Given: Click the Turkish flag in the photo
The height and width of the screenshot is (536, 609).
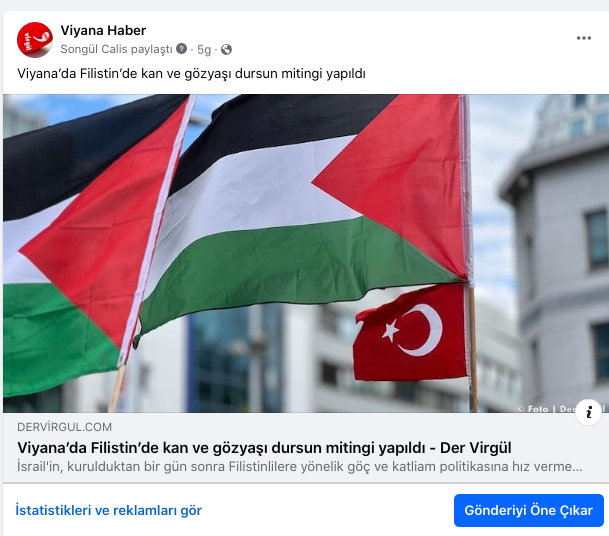Looking at the screenshot, I should [x=411, y=332].
